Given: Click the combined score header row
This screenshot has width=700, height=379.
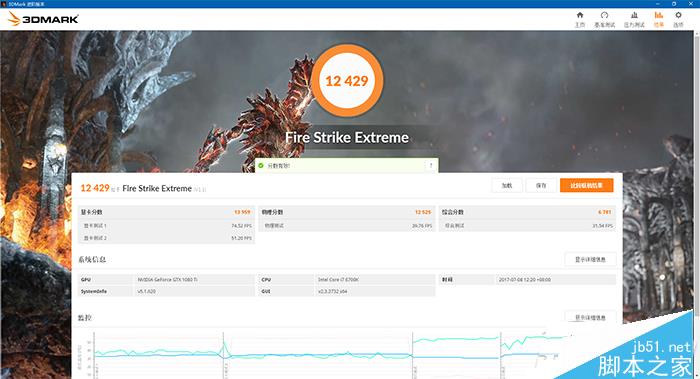Looking at the screenshot, I should point(527,212).
